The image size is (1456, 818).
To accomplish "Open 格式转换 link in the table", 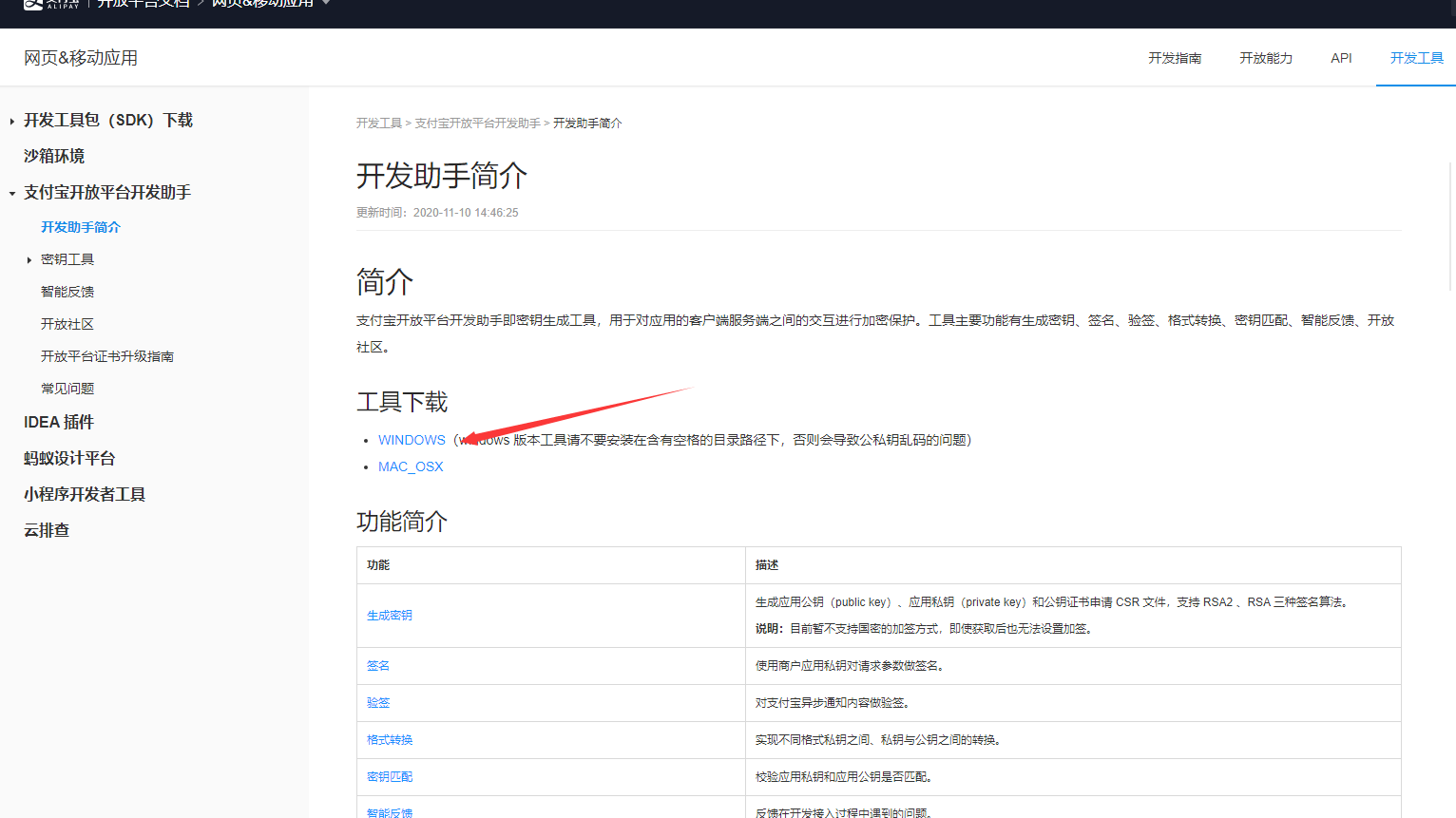I will [x=390, y=740].
